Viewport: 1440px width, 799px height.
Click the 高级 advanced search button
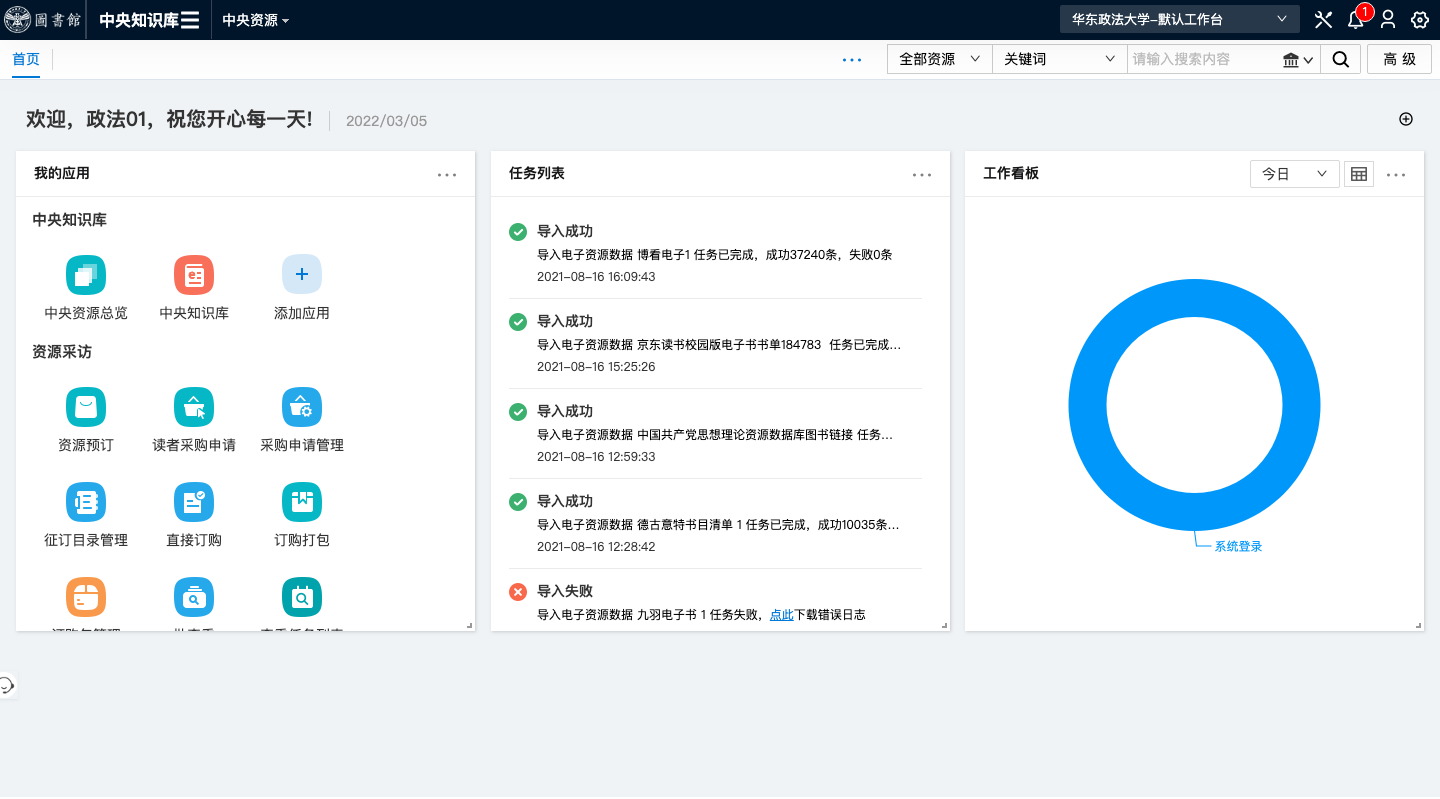click(x=1399, y=60)
